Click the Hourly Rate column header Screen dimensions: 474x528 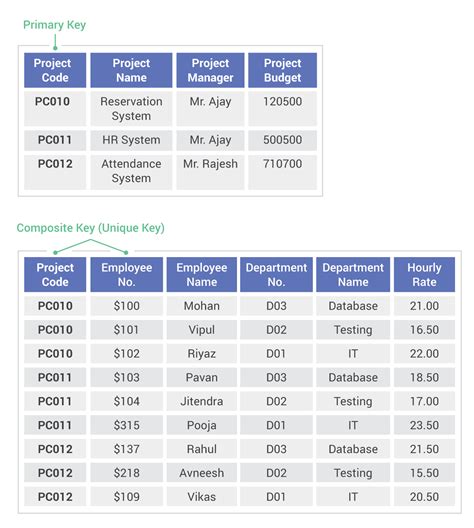[424, 275]
